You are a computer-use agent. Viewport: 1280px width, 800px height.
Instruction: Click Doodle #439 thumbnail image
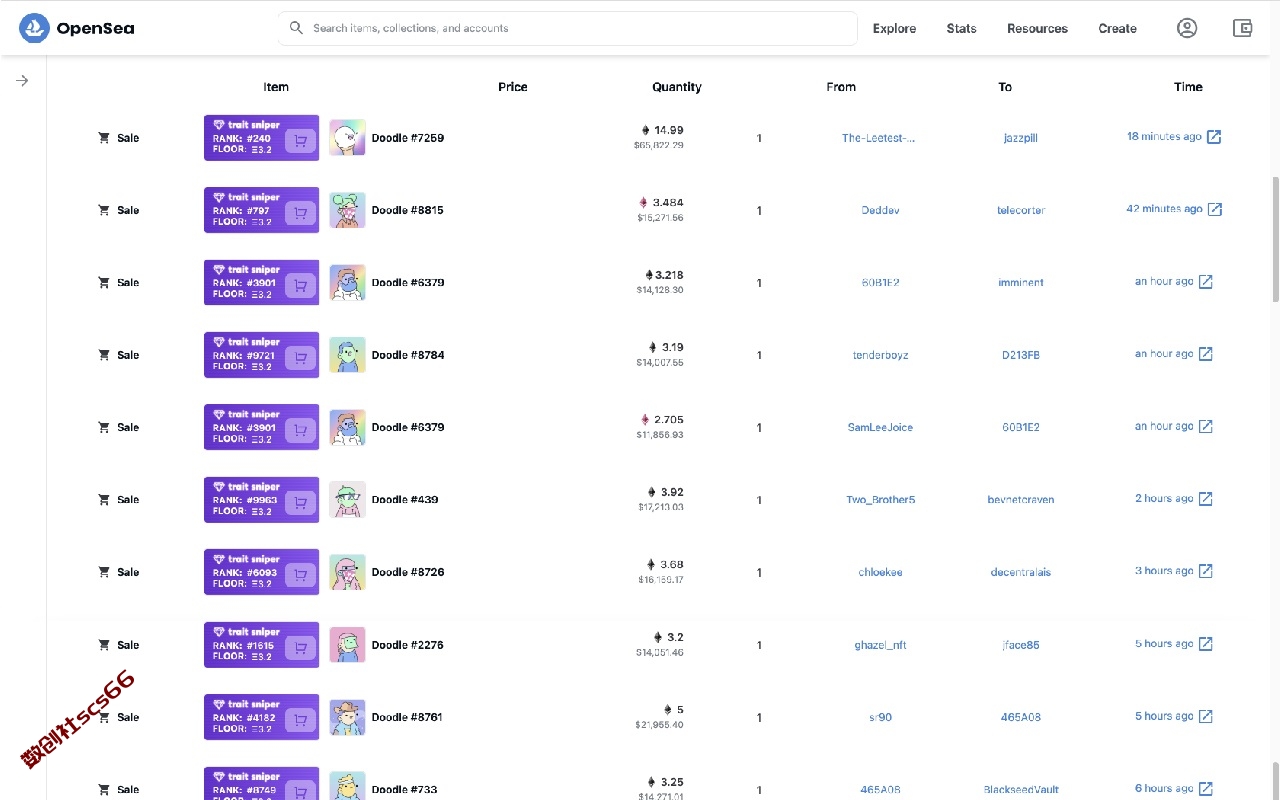347,500
